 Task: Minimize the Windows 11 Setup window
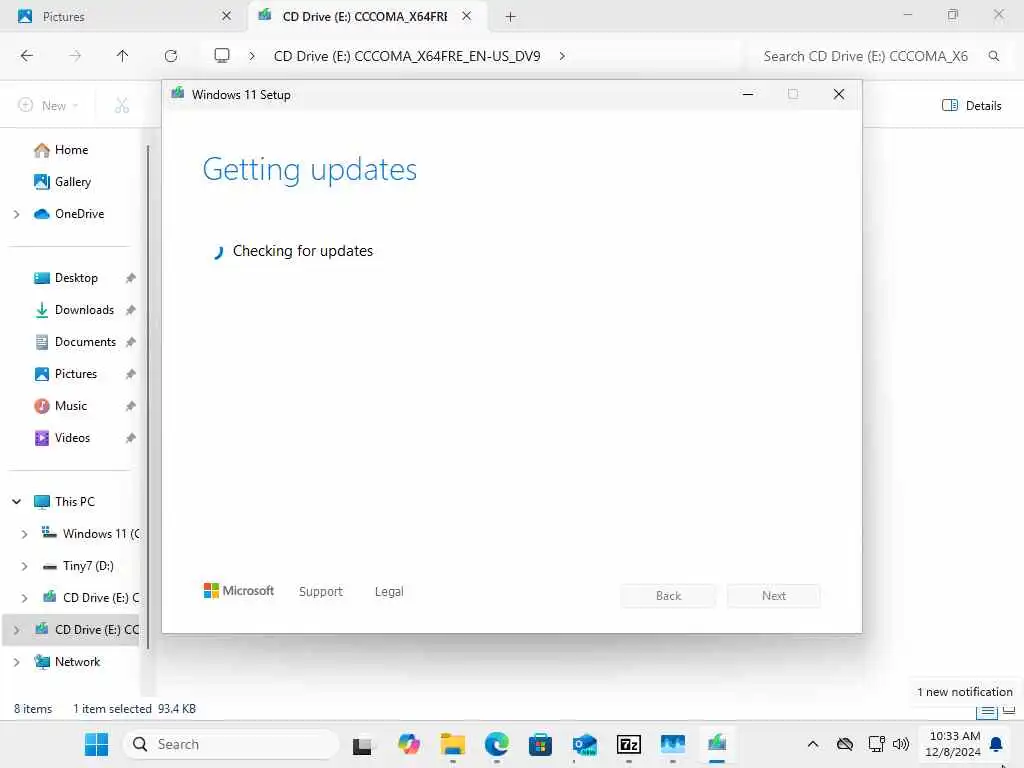click(x=748, y=94)
